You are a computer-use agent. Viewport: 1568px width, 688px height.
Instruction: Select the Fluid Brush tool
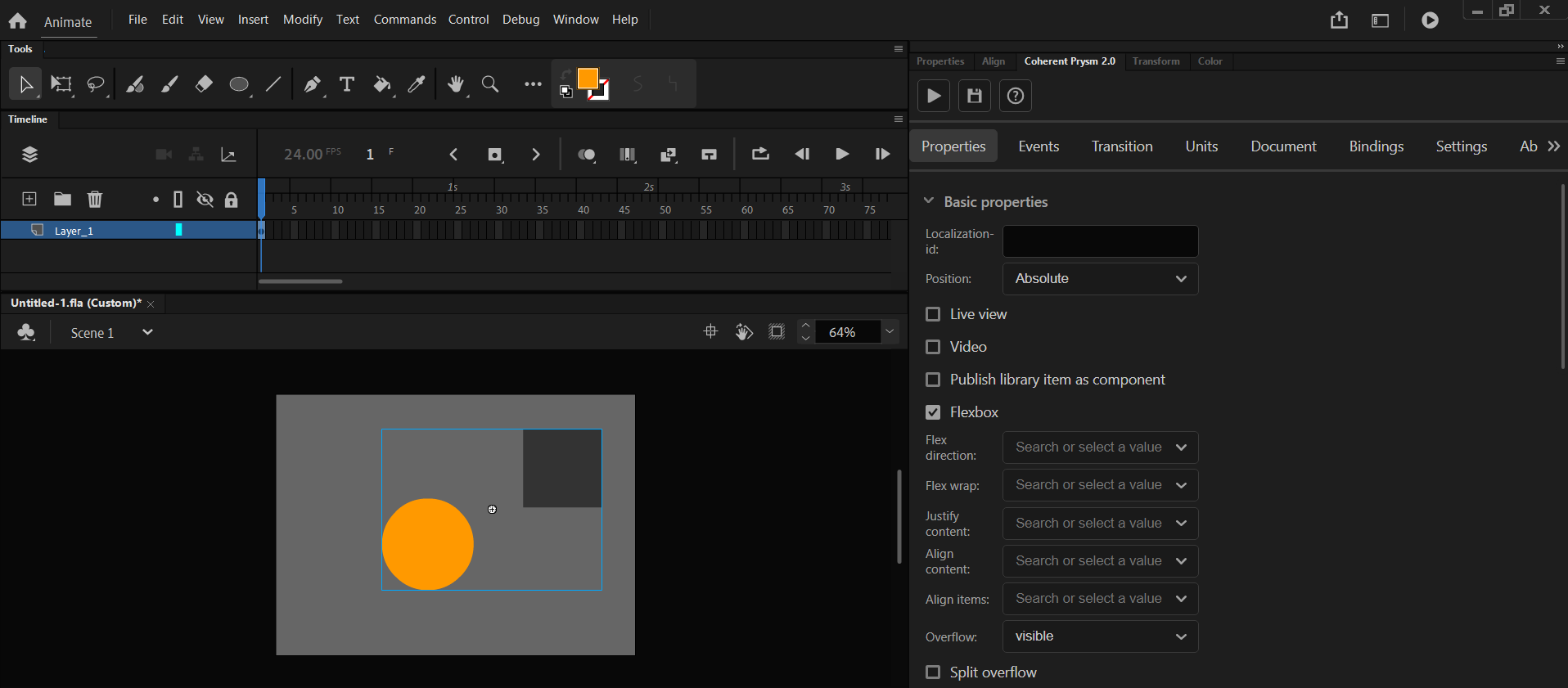[x=135, y=84]
